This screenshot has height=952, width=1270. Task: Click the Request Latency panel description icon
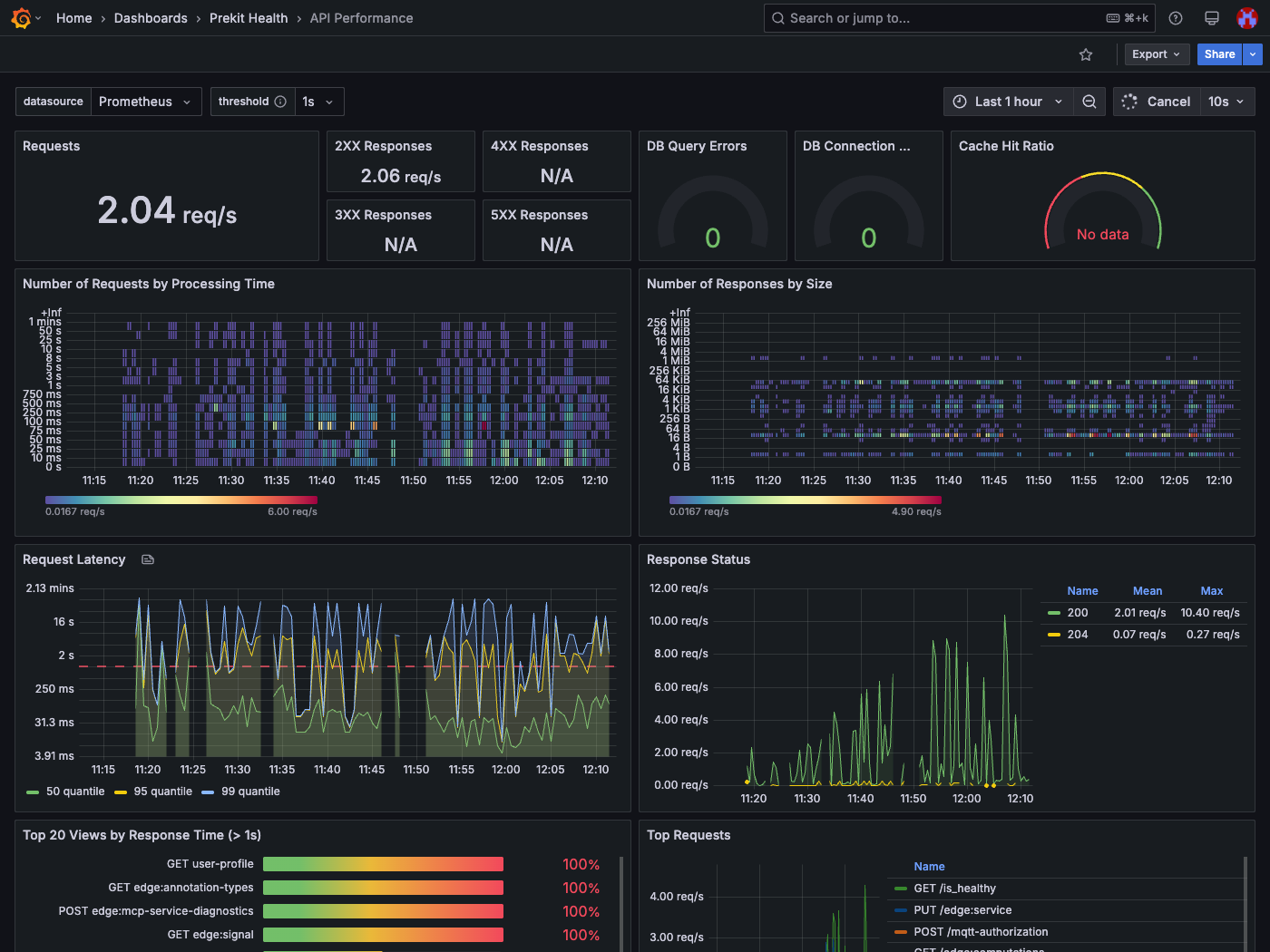tap(148, 559)
